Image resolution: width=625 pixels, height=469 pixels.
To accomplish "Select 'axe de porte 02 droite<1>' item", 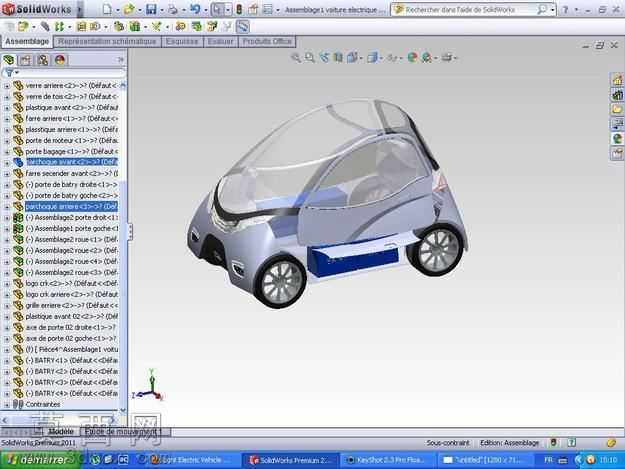I will 70,328.
